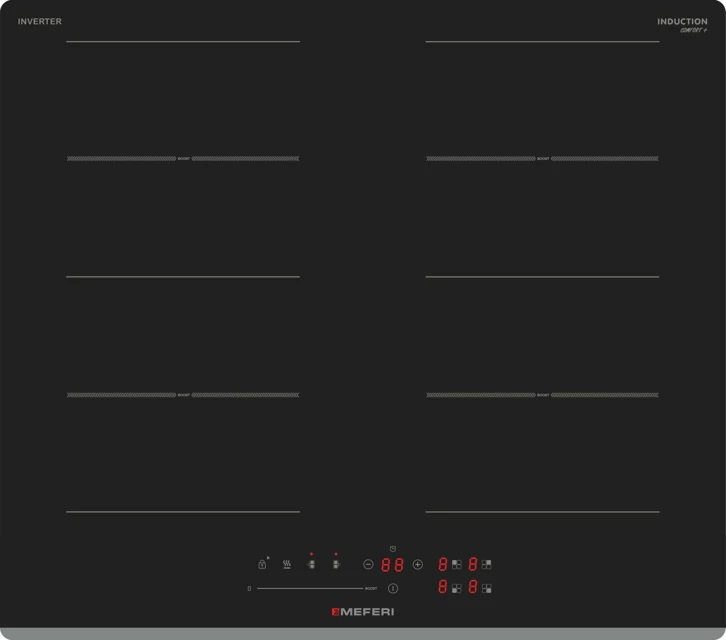Image resolution: width=726 pixels, height=640 pixels.
Task: Decrease timer with the minus button
Action: point(368,565)
